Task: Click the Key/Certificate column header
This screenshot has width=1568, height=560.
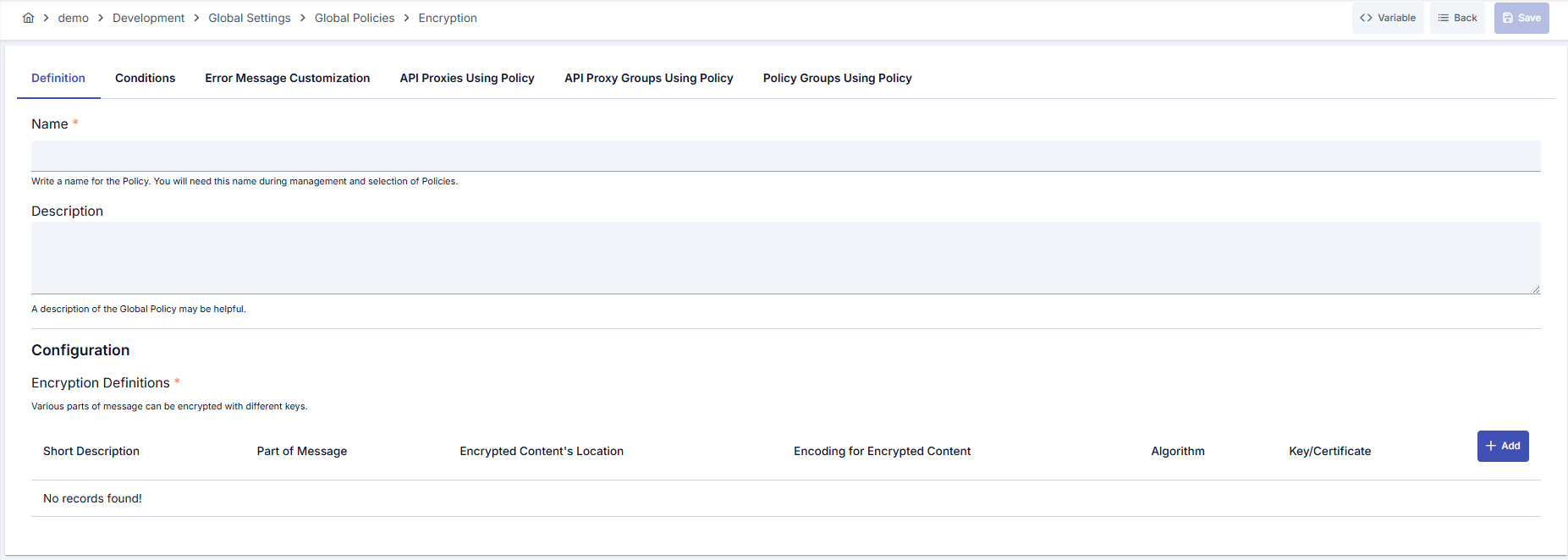Action: pos(1330,451)
